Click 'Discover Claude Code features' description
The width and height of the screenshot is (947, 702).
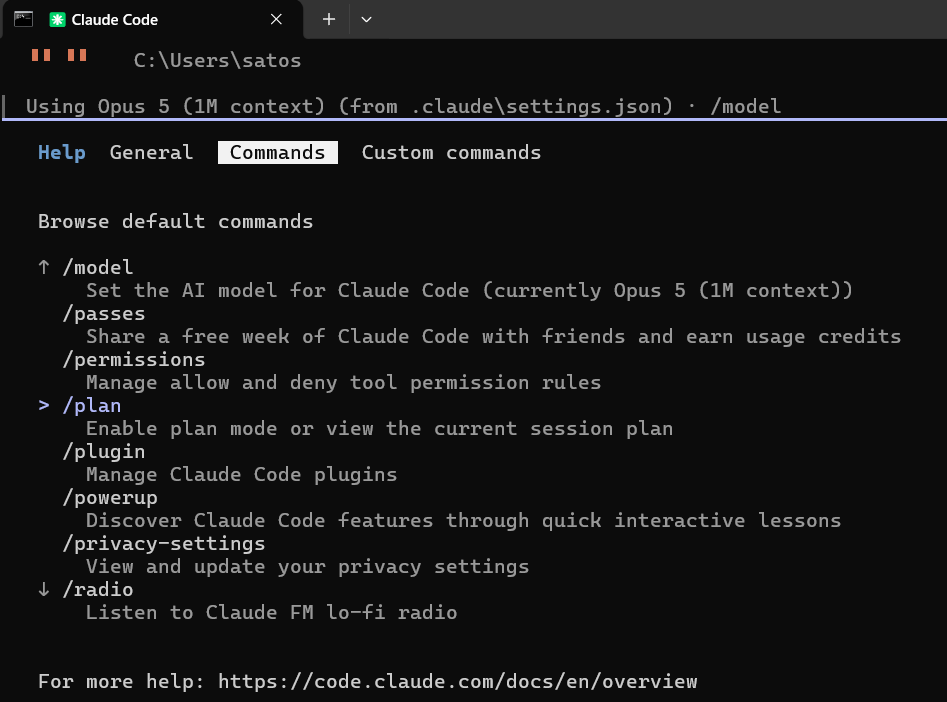click(x=463, y=520)
